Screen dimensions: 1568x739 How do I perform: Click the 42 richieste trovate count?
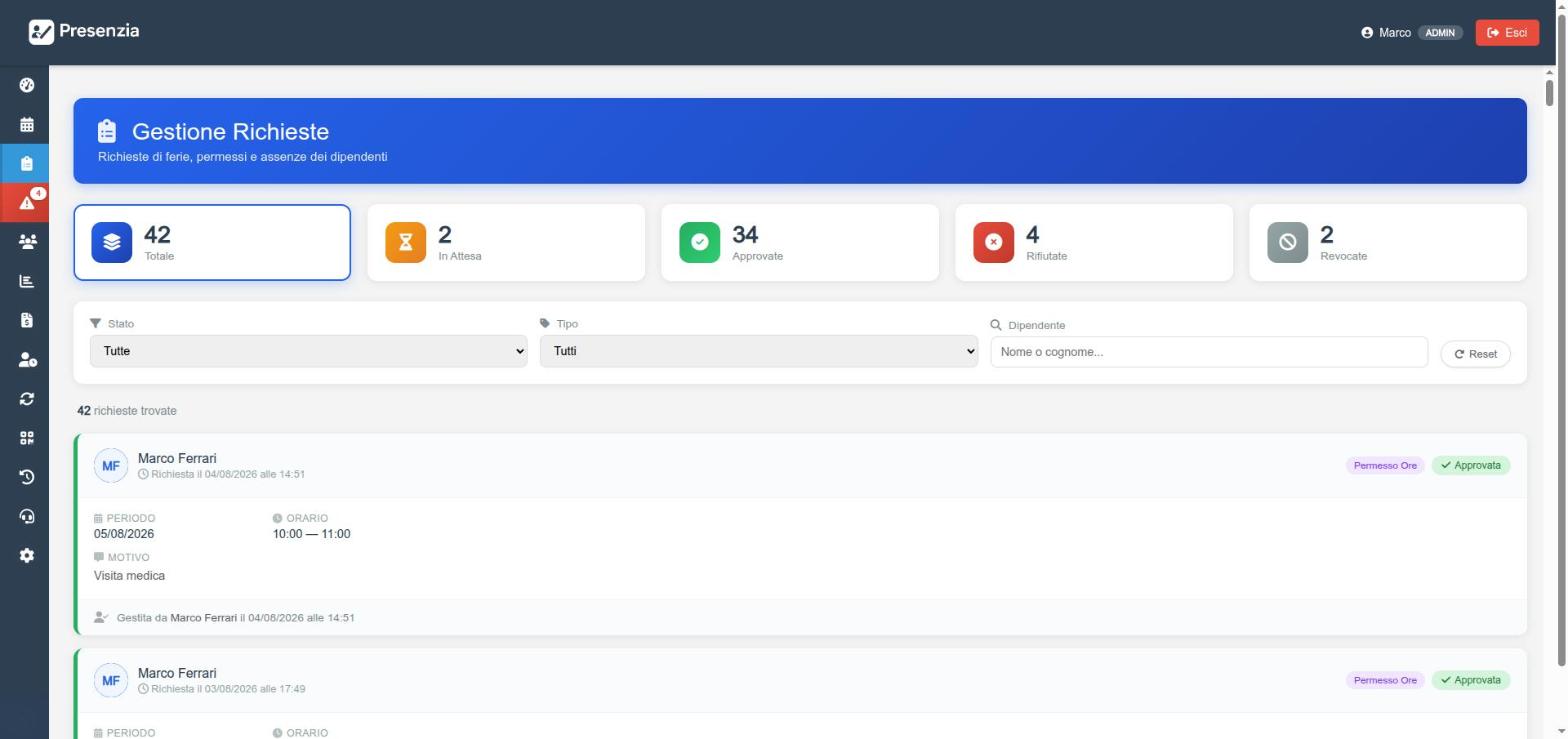click(x=127, y=411)
